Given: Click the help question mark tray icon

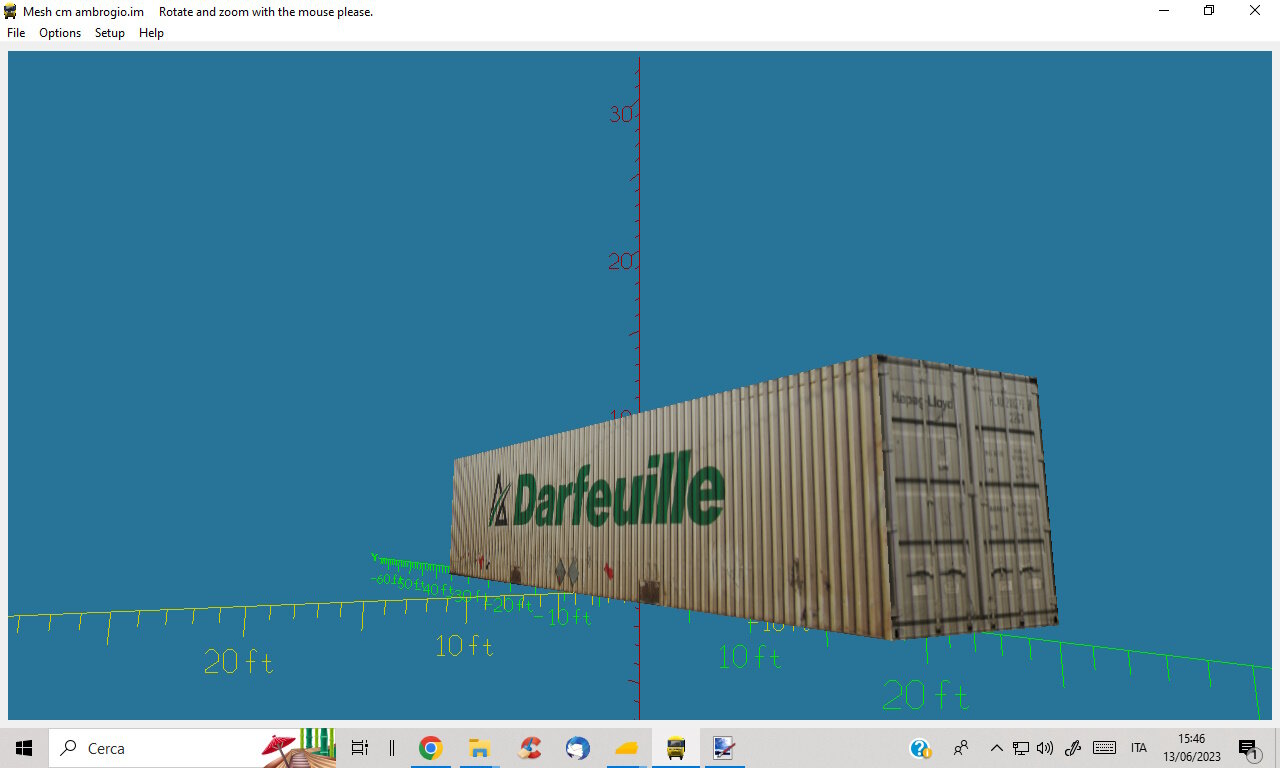Looking at the screenshot, I should [x=921, y=748].
